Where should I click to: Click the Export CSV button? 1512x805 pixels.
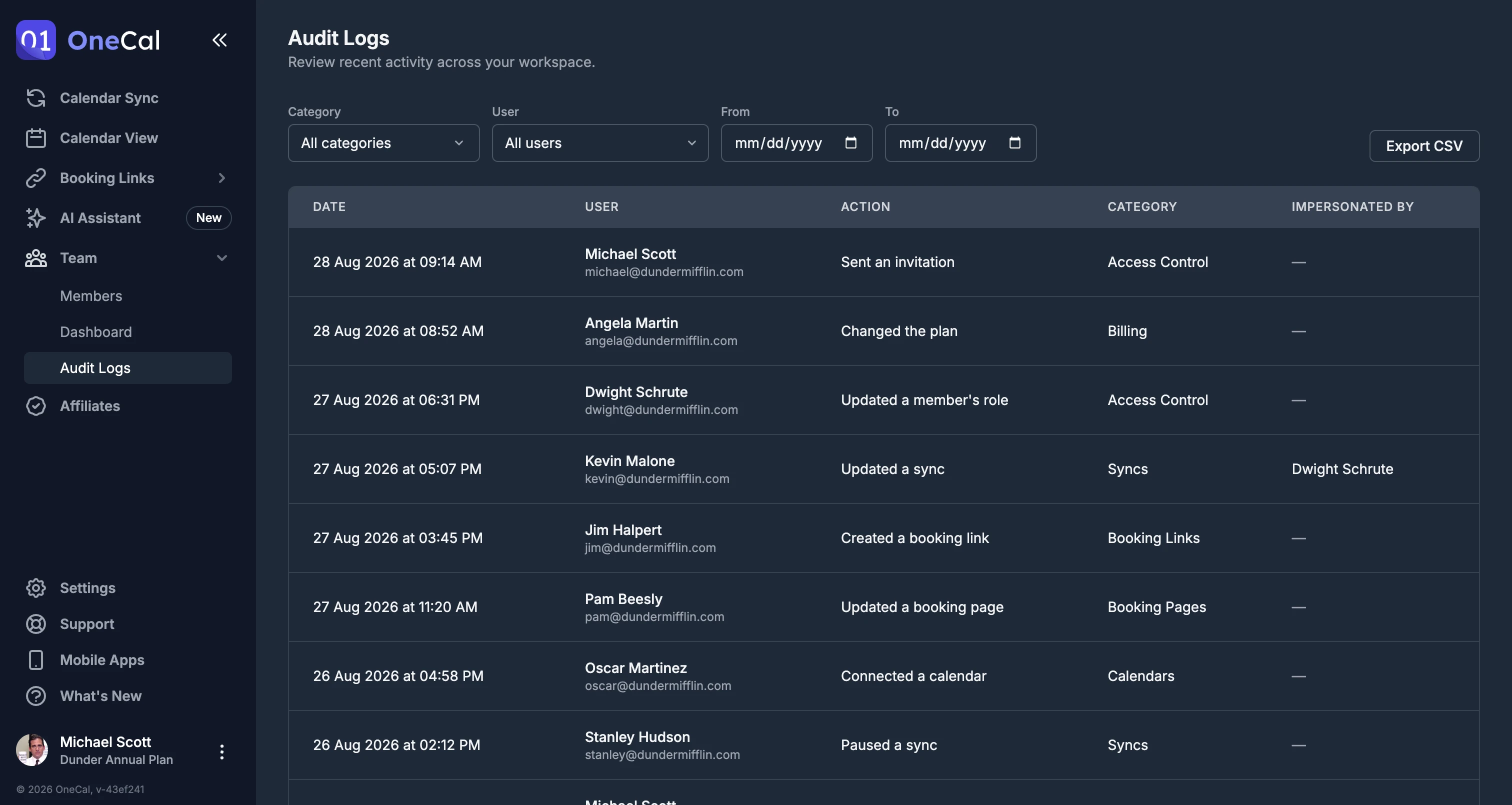click(x=1424, y=145)
